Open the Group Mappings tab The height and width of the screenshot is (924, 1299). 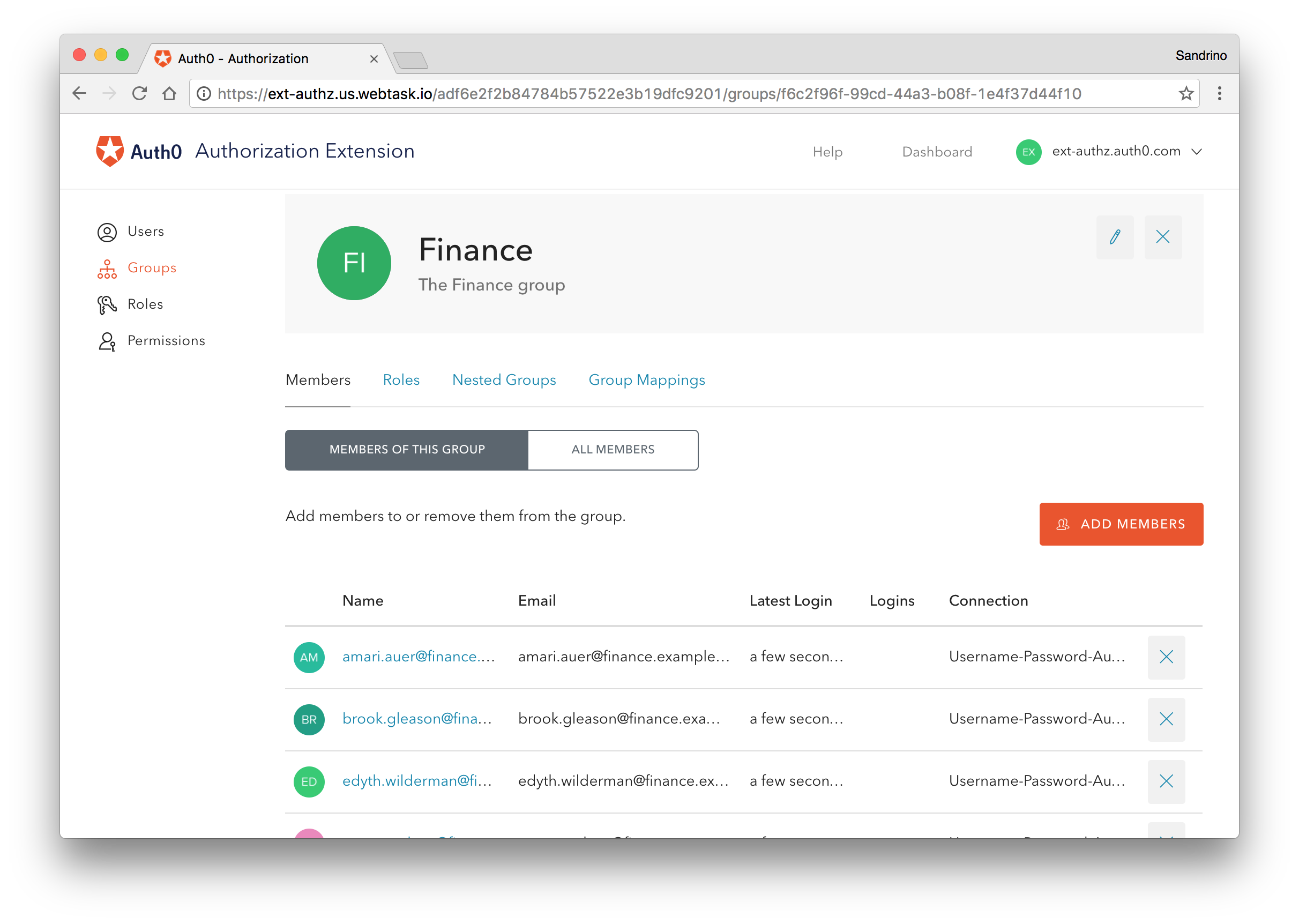click(646, 380)
